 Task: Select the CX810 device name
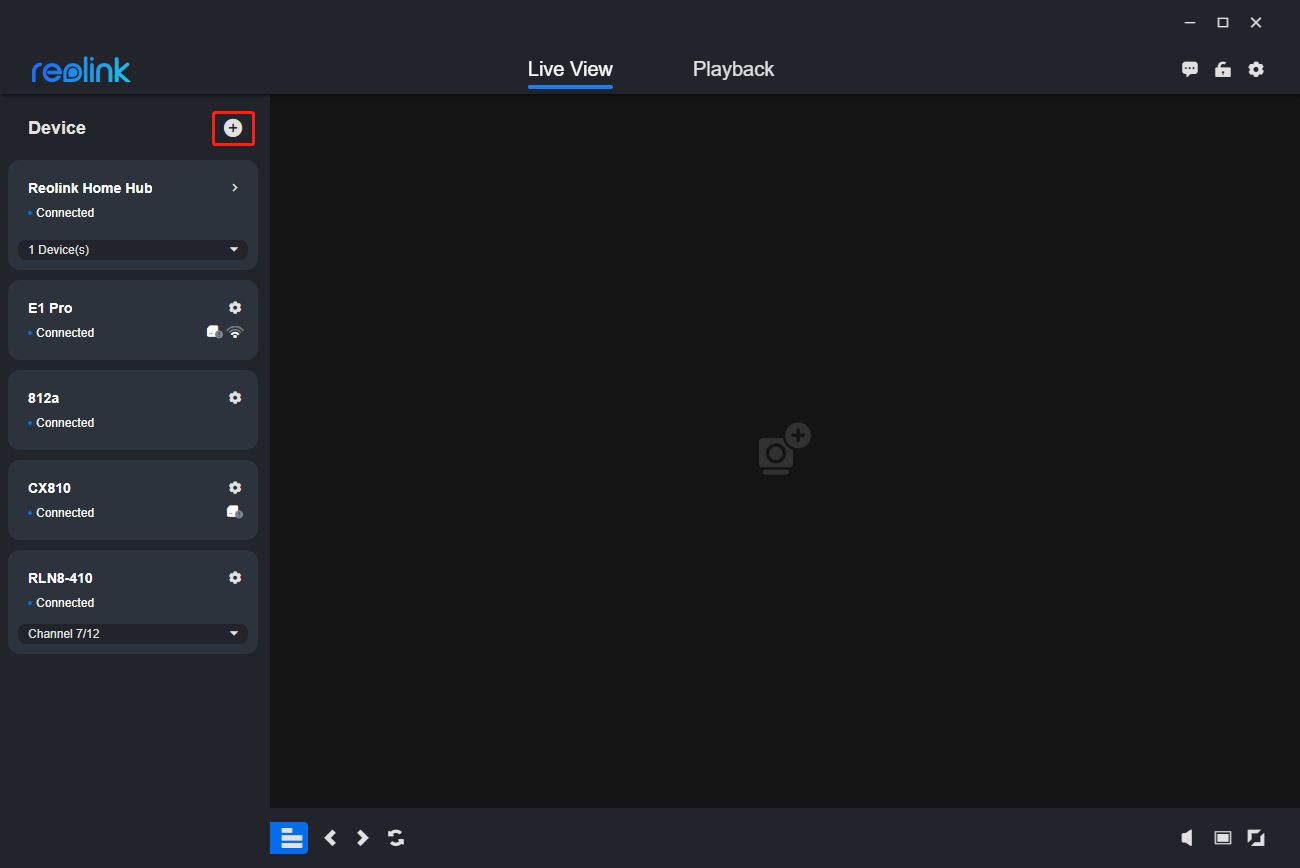tap(49, 488)
